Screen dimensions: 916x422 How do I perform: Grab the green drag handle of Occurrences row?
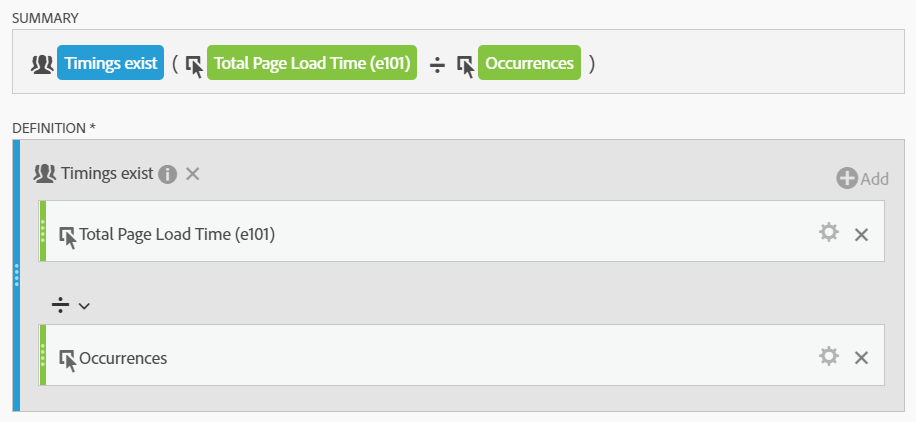point(43,355)
